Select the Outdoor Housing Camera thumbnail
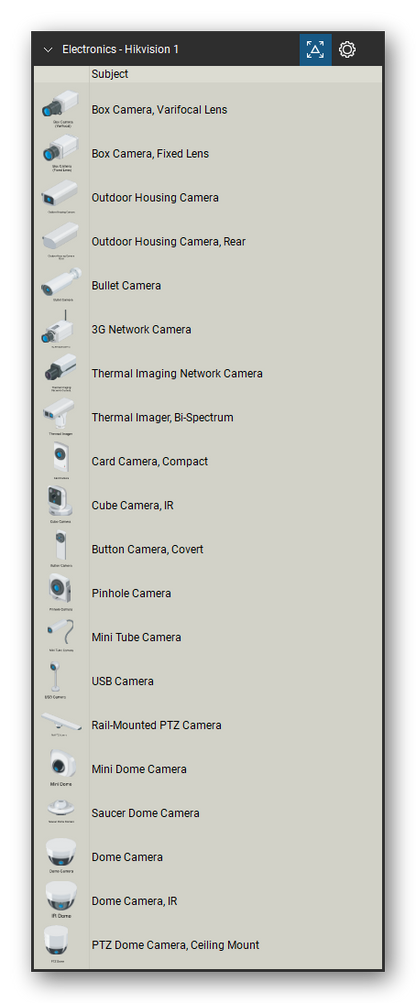Screen dimensions: 416x1003 [61, 197]
